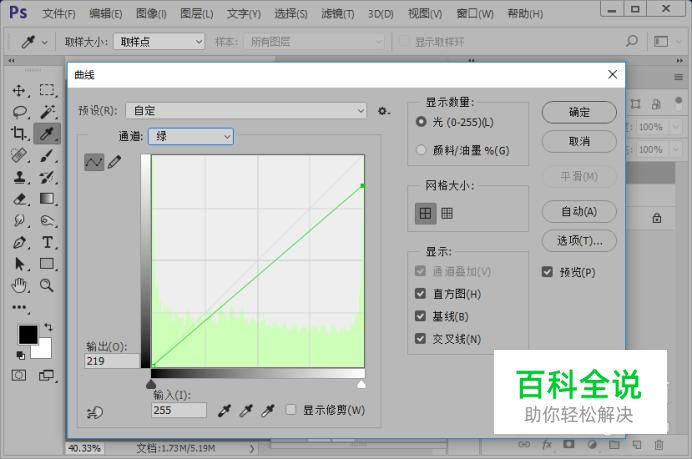Select the Rectangle shape tool

[47, 264]
